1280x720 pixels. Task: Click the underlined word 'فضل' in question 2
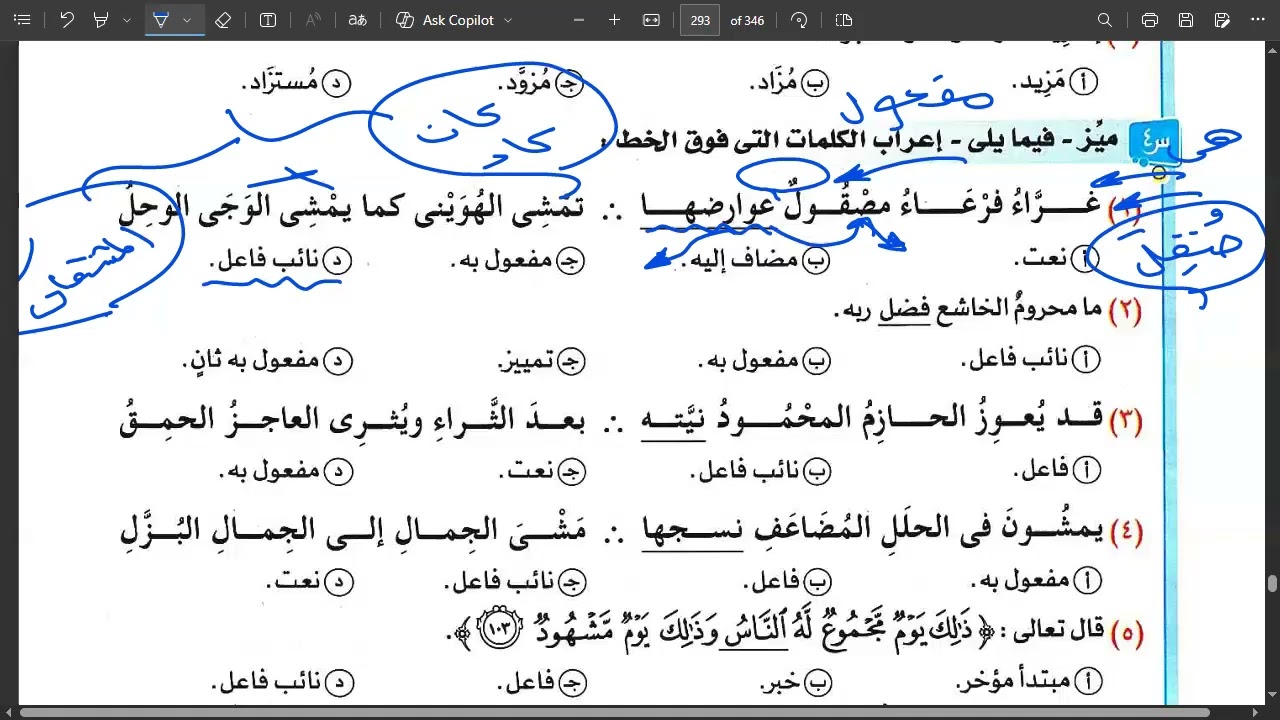(x=904, y=310)
